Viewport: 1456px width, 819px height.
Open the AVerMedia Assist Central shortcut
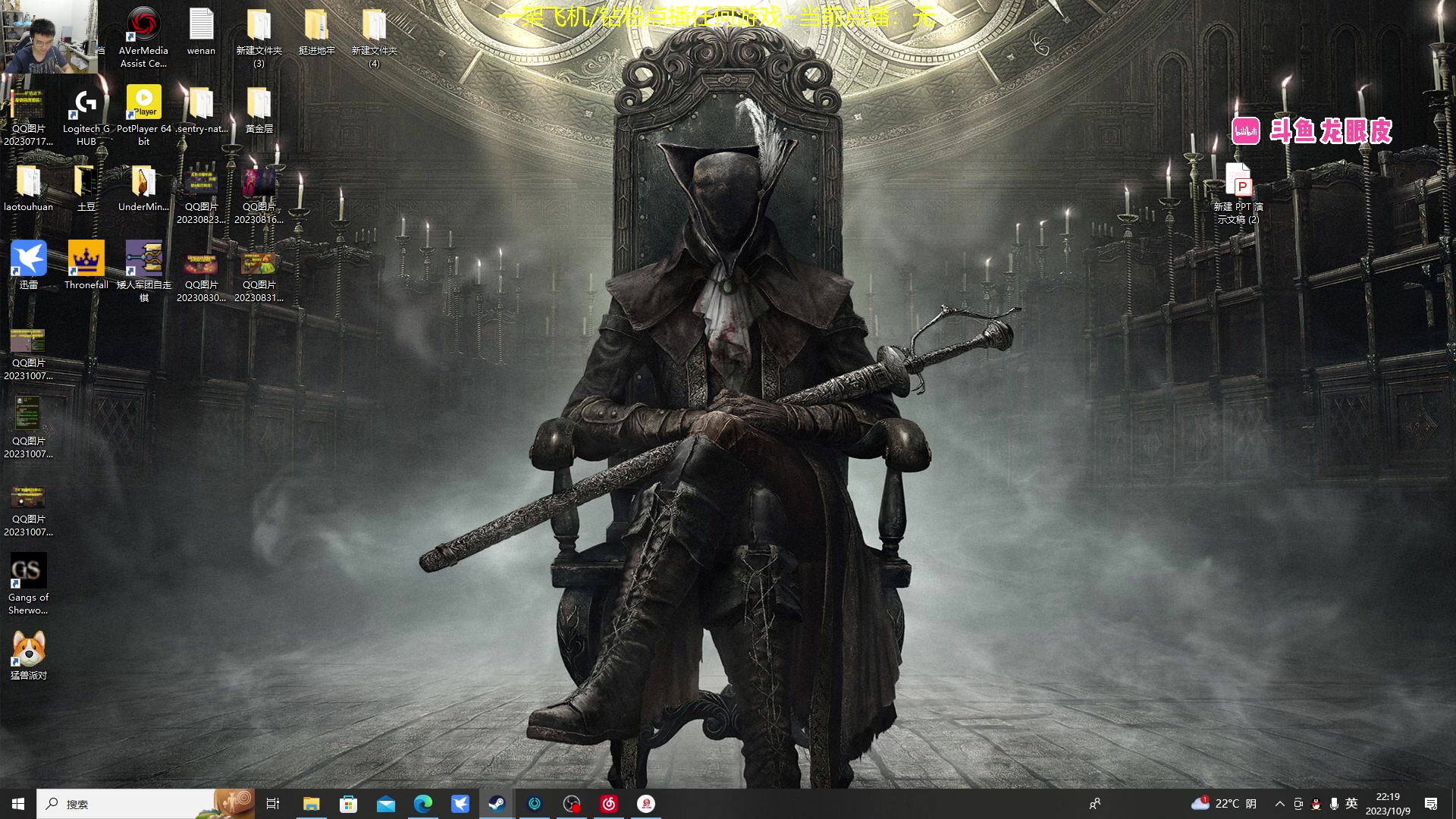[x=143, y=38]
